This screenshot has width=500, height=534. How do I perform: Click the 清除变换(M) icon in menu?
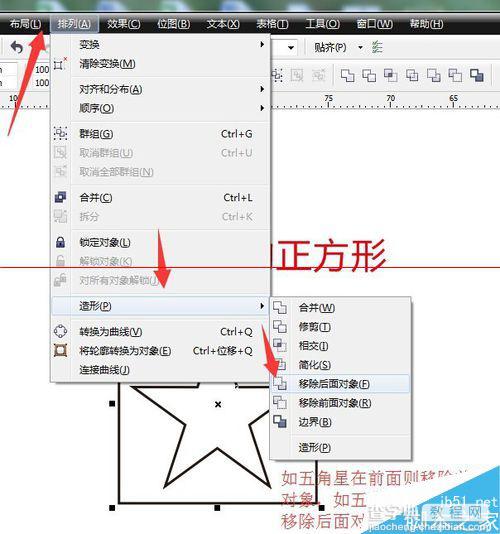tap(60, 64)
